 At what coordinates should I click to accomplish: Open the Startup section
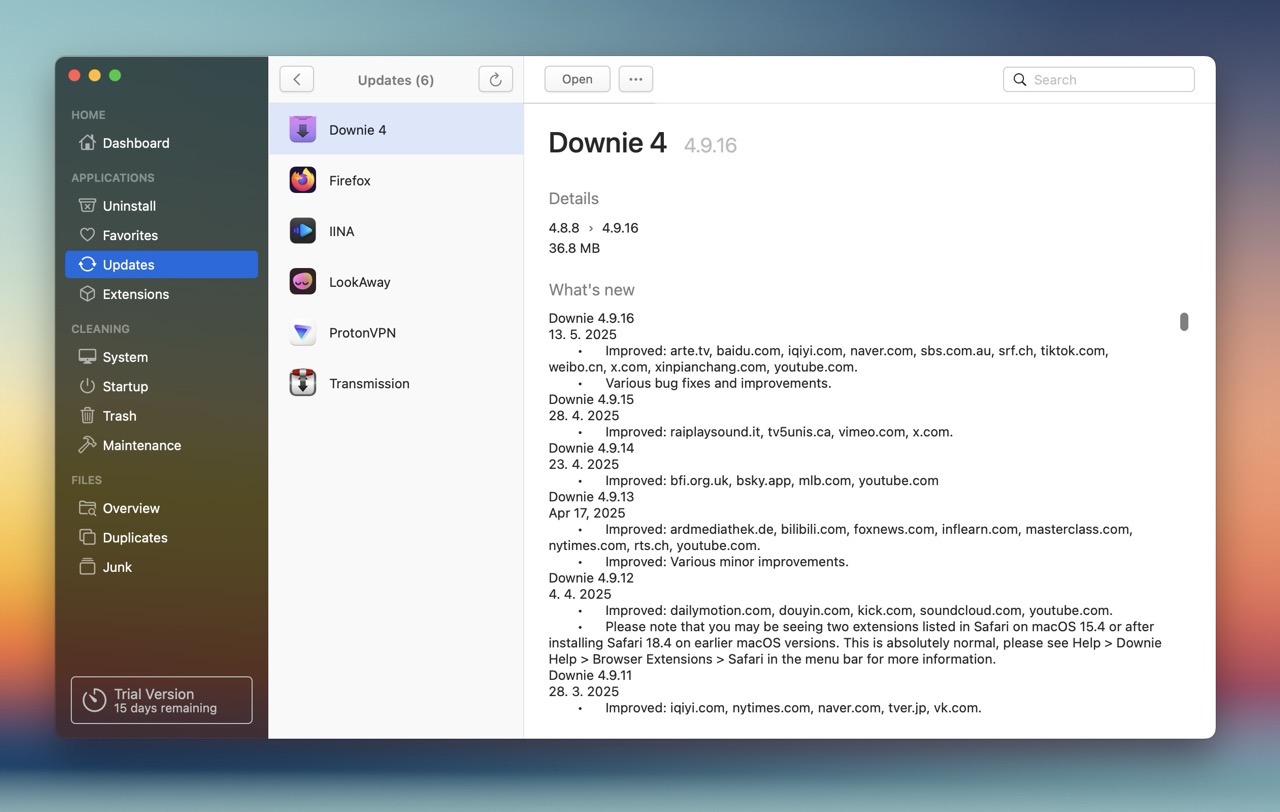click(162, 386)
